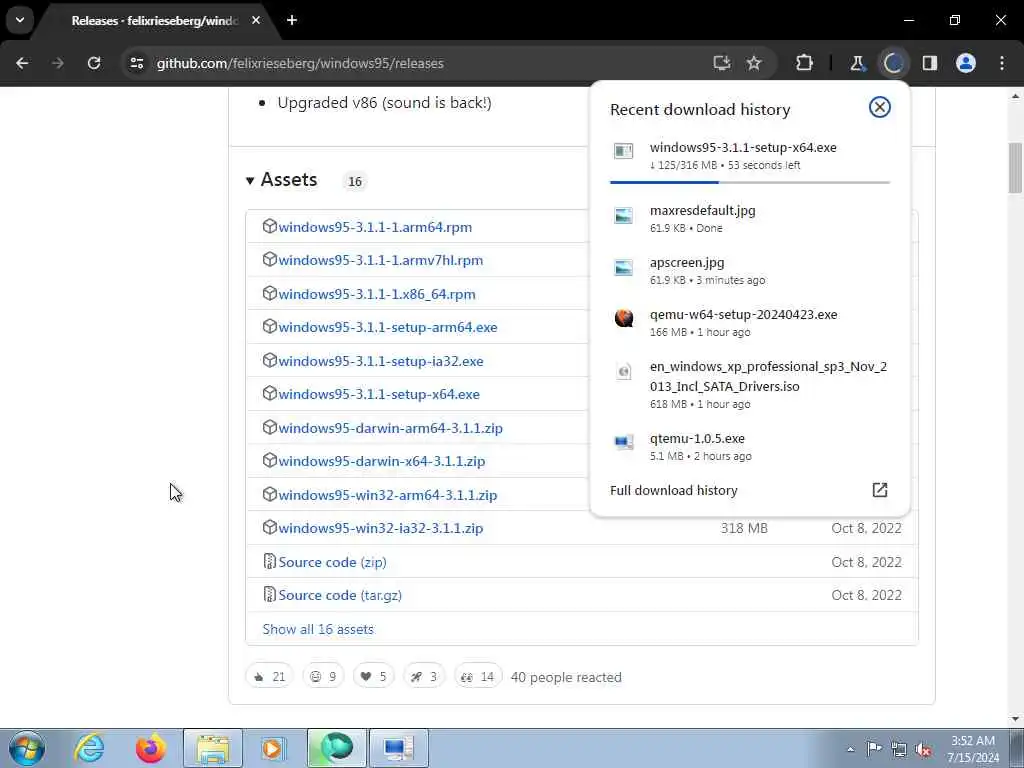The width and height of the screenshot is (1024, 768).
Task: Click the network tray icon
Action: 899,750
